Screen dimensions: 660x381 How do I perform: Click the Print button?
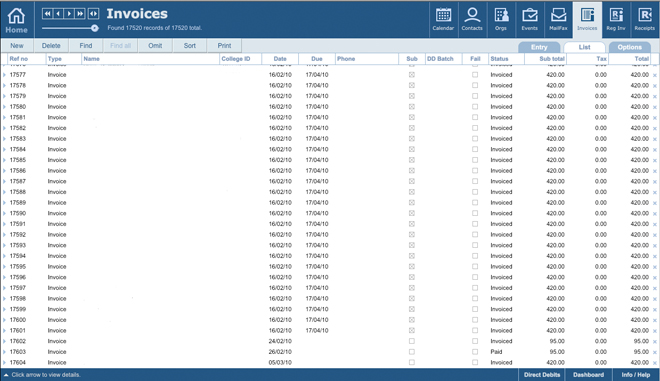(224, 45)
